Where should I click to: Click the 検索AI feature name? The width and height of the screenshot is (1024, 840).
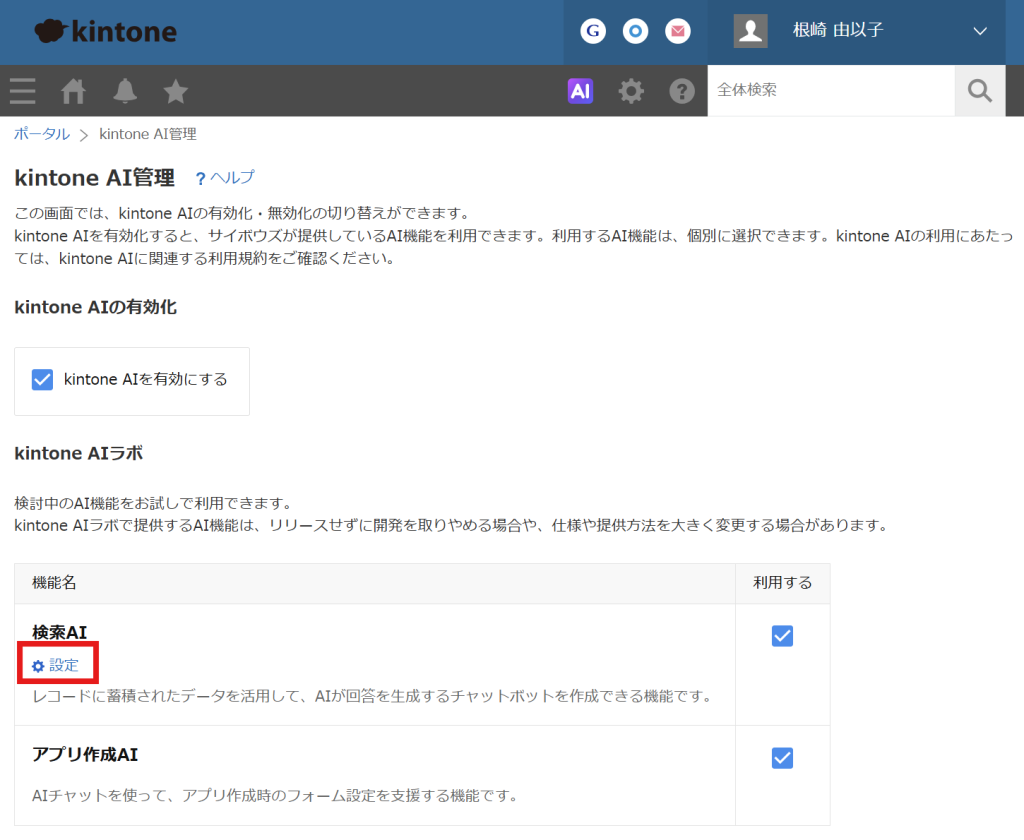pos(59,632)
